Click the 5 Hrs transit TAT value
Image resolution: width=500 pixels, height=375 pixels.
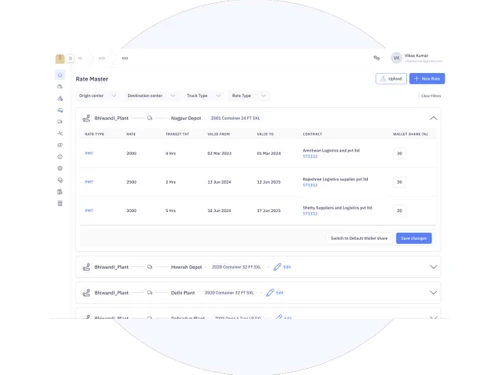pos(171,211)
